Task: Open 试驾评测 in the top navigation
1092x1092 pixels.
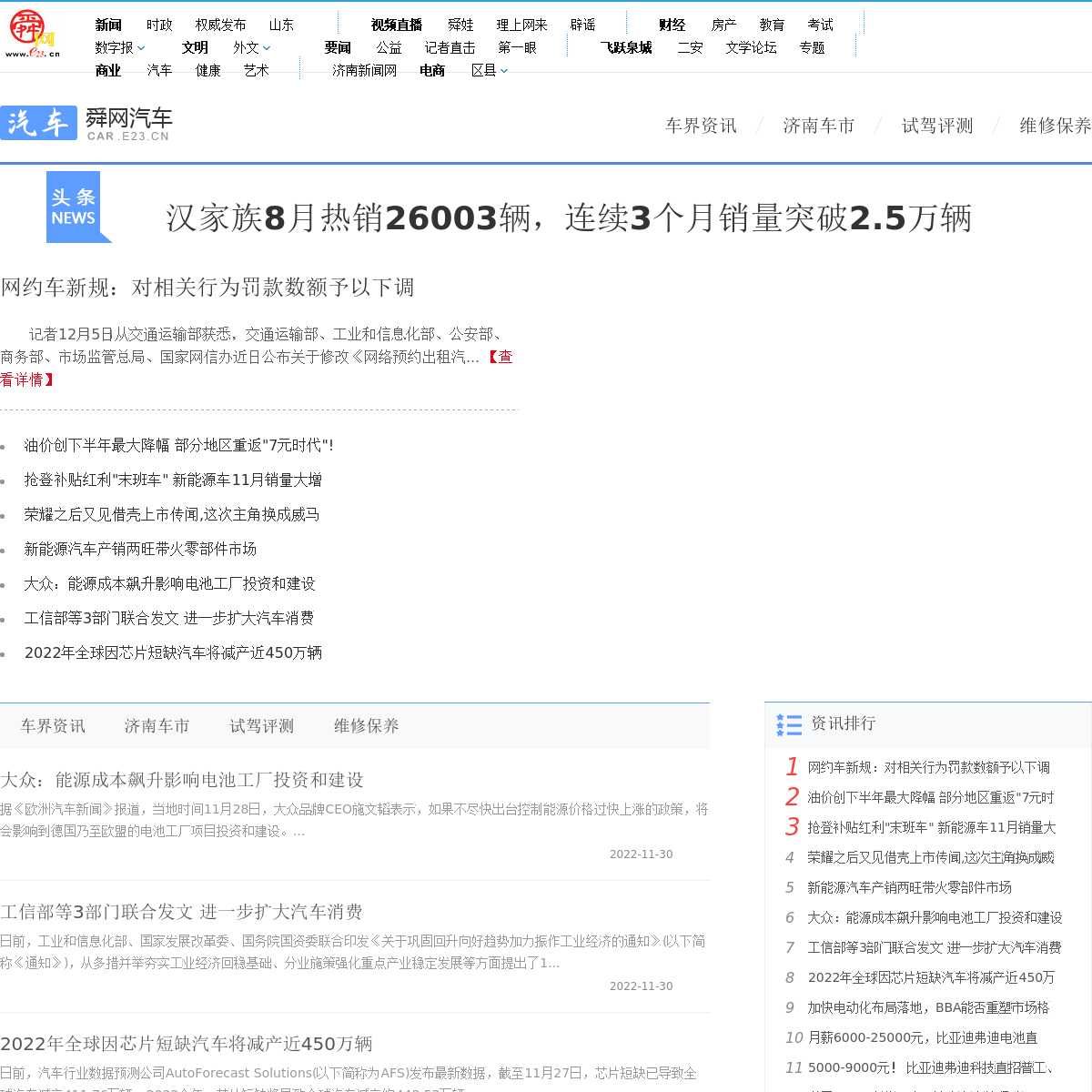Action: point(937,126)
